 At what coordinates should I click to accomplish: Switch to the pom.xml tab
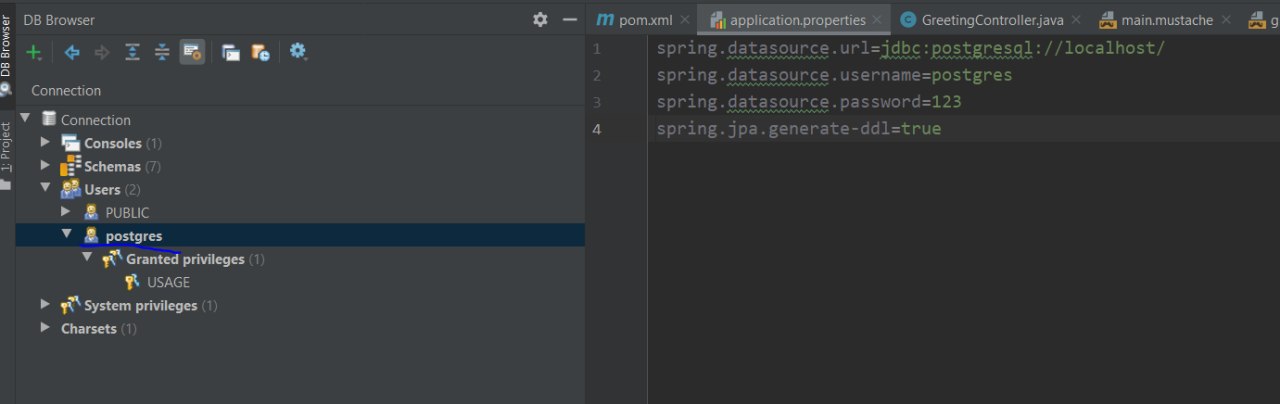coord(636,20)
